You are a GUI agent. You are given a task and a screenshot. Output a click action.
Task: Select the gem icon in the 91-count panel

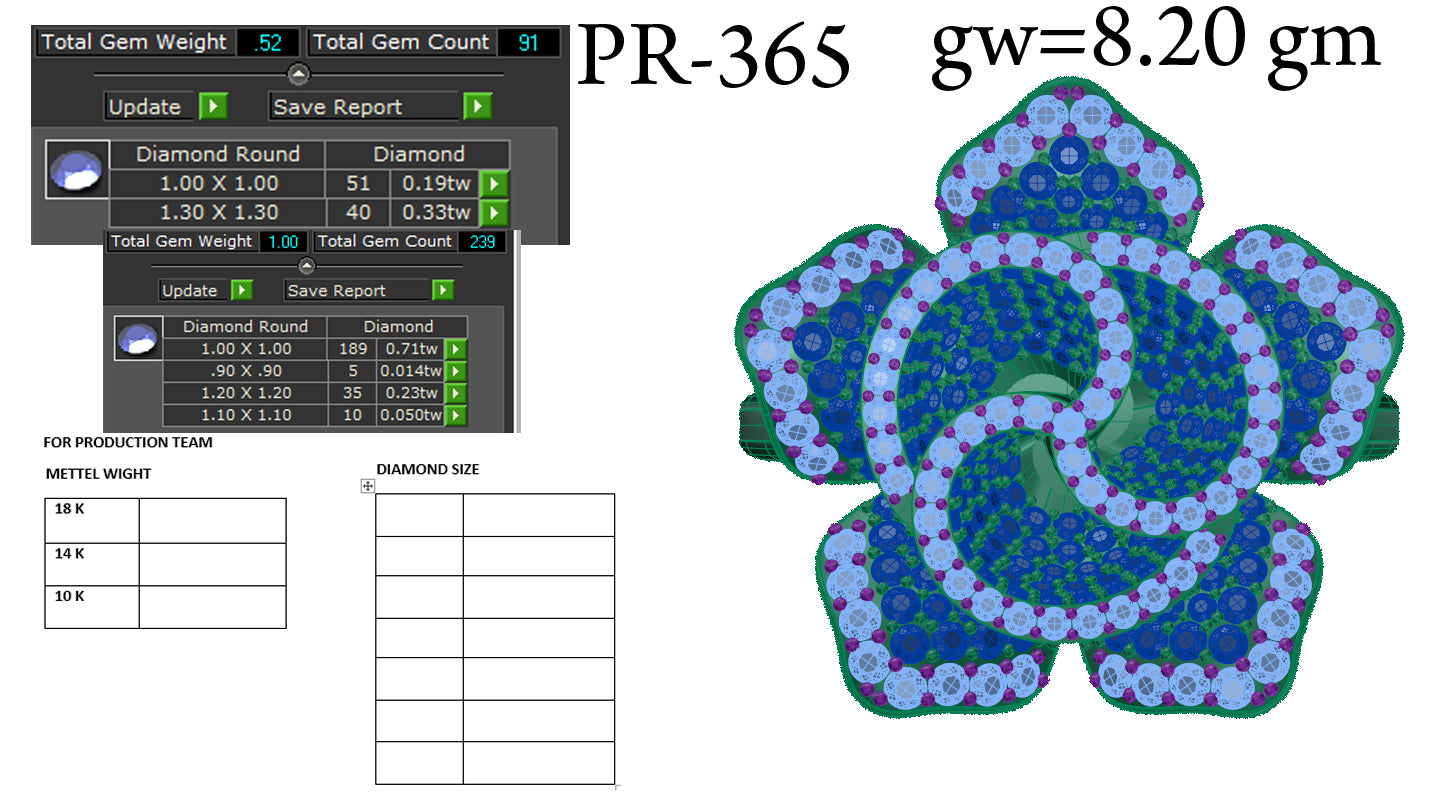click(x=77, y=170)
